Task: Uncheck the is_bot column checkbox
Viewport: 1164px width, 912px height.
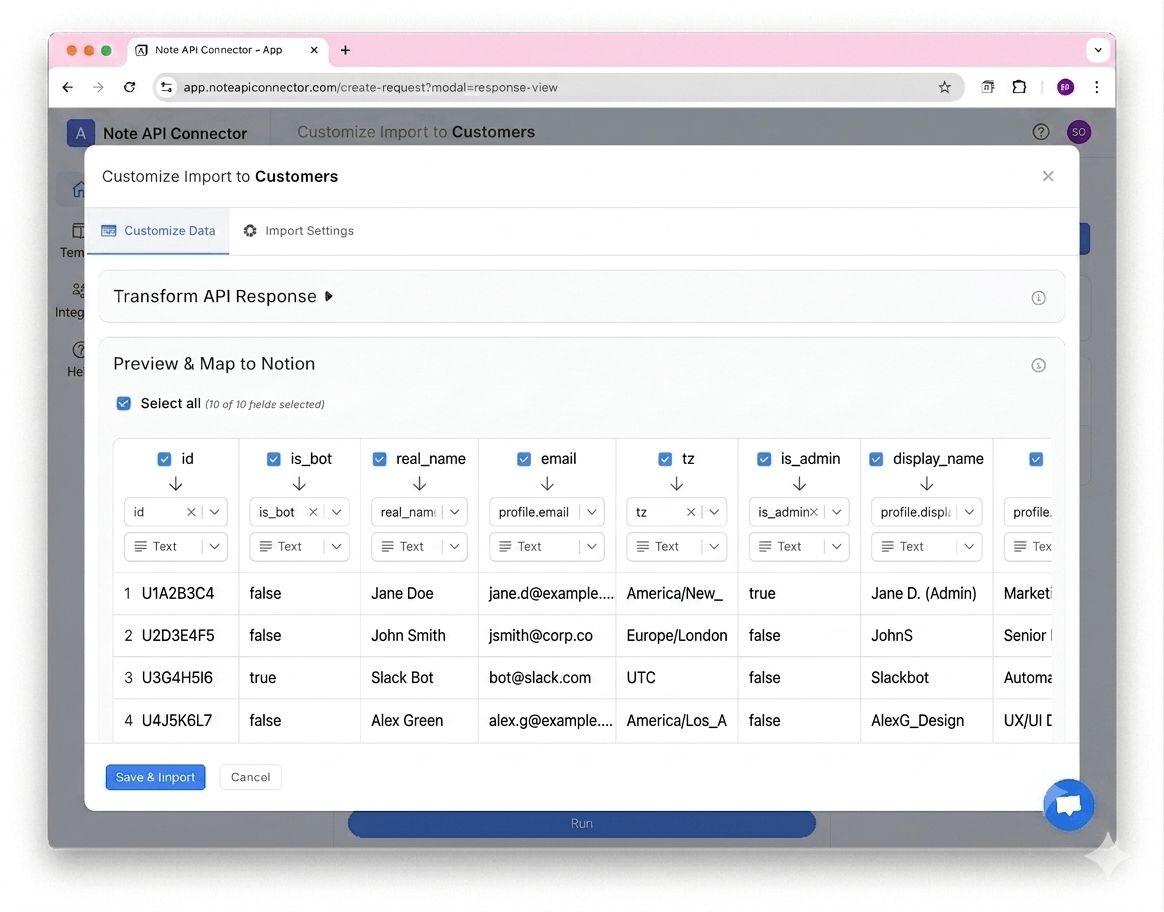Action: click(x=273, y=459)
